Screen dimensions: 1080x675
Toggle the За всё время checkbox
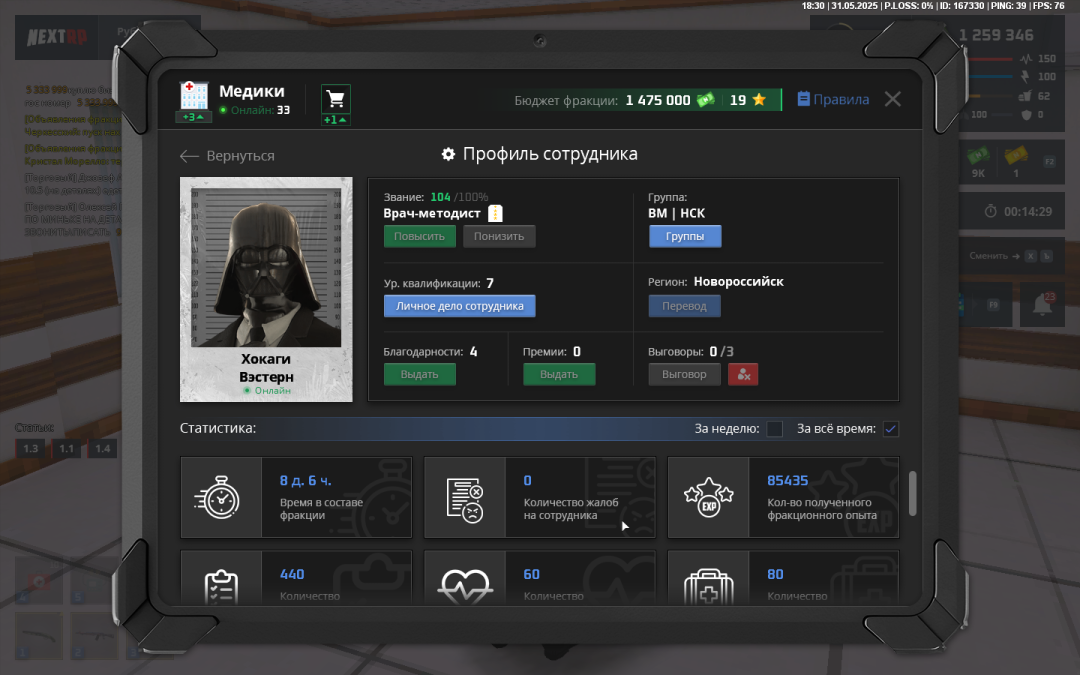[x=891, y=429]
